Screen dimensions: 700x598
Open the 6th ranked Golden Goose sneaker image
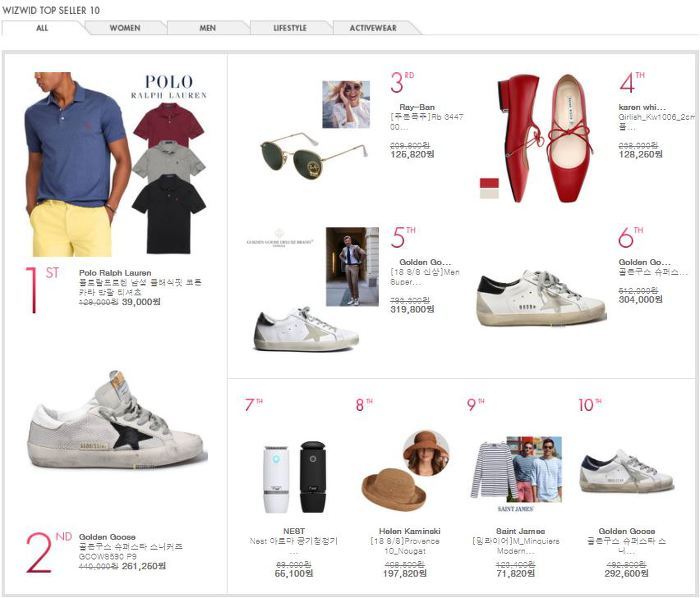pyautogui.click(x=542, y=298)
